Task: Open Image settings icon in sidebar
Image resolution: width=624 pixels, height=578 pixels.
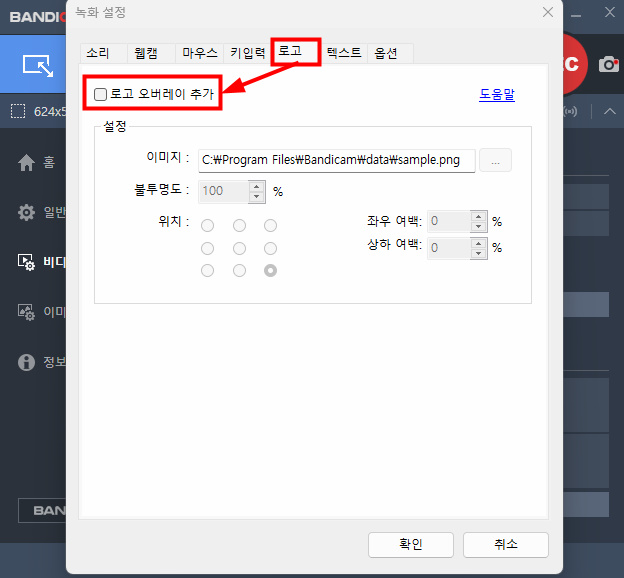Action: pyautogui.click(x=27, y=312)
